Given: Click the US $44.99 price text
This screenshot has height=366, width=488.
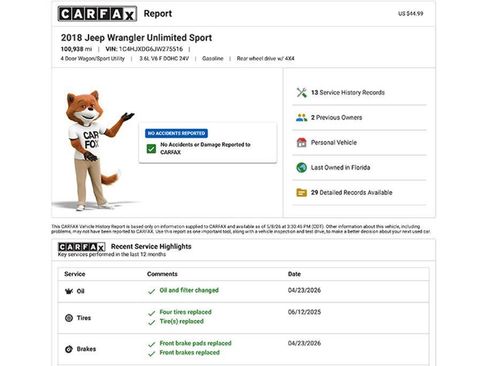Looking at the screenshot, I should (x=410, y=14).
